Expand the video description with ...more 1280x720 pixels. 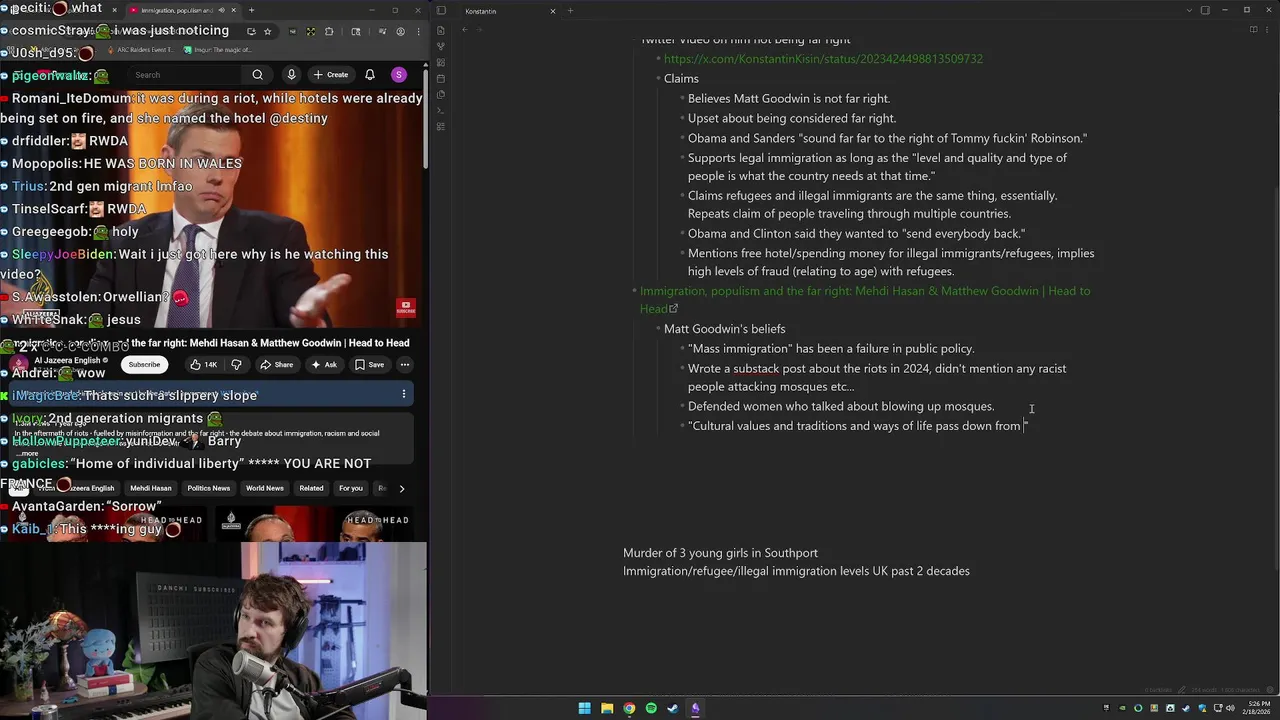point(27,453)
